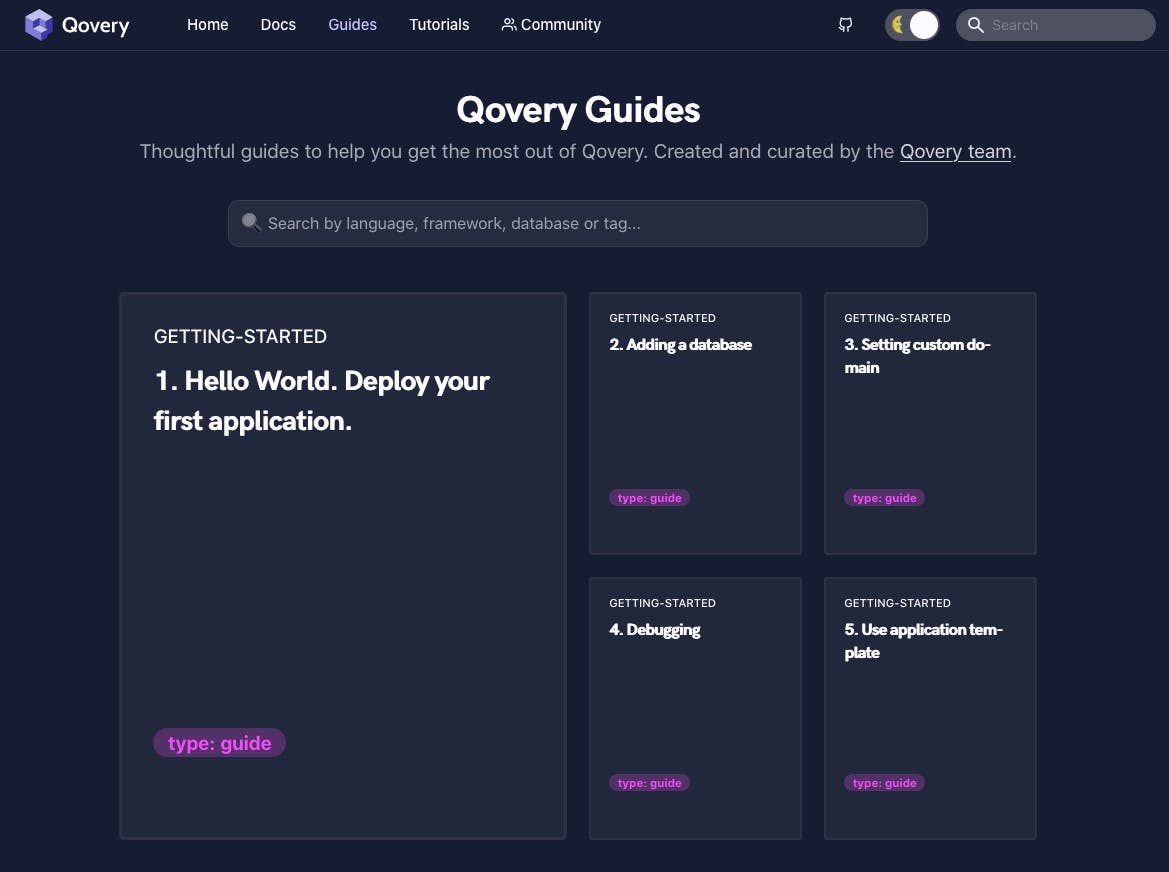The image size is (1169, 872).
Task: Click the navbar Search input box
Action: tap(1060, 25)
